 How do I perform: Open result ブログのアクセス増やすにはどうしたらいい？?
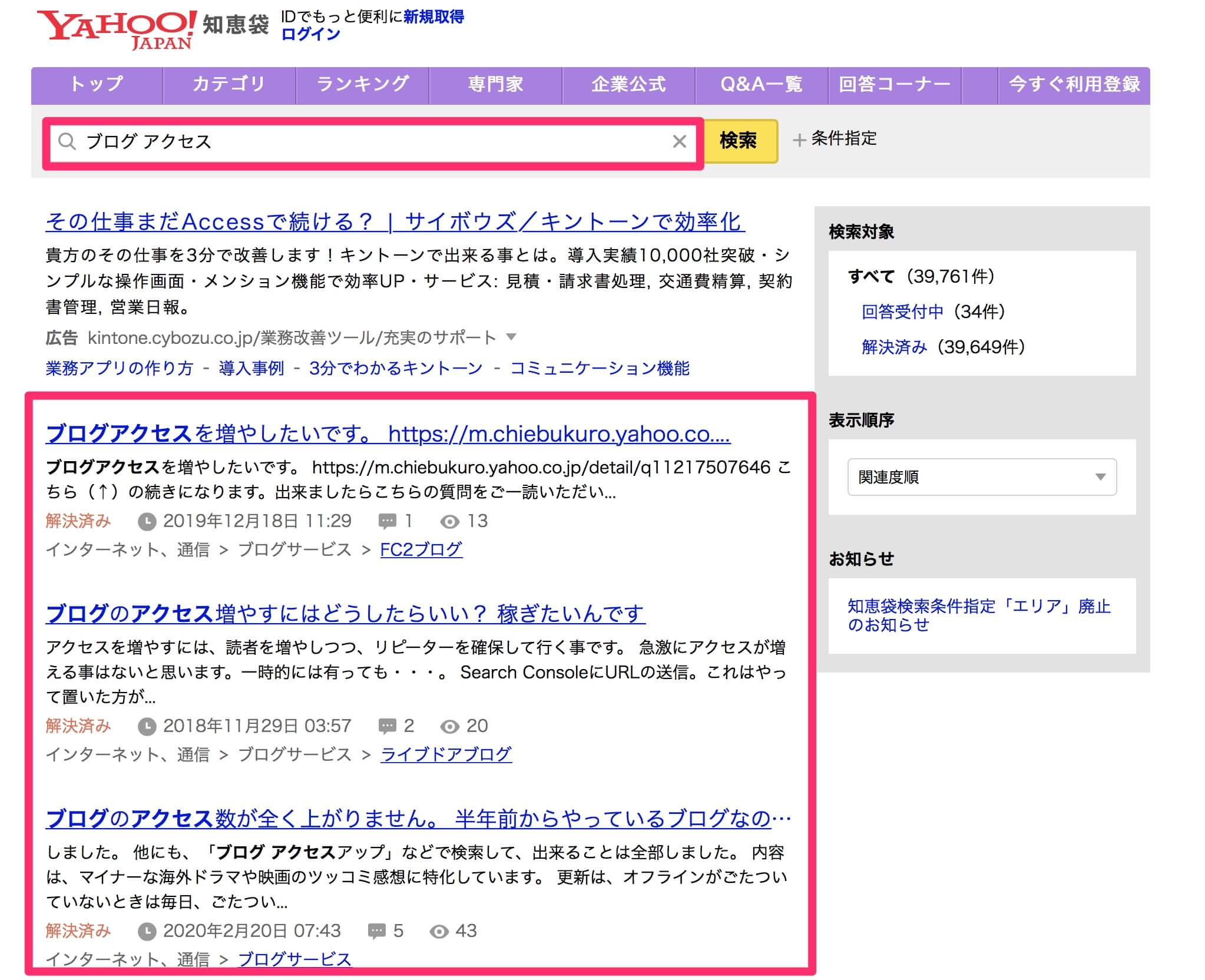(x=346, y=614)
